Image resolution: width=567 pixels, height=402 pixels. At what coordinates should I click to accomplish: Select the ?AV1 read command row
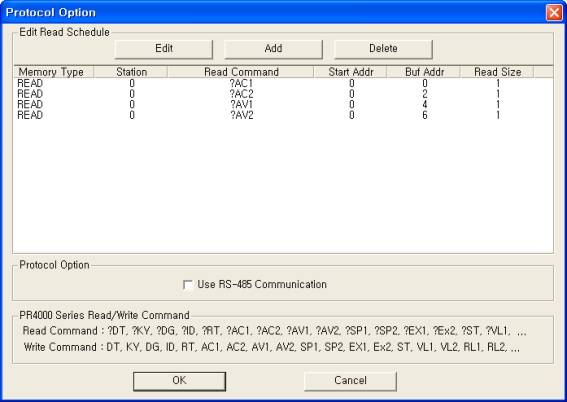[x=283, y=104]
